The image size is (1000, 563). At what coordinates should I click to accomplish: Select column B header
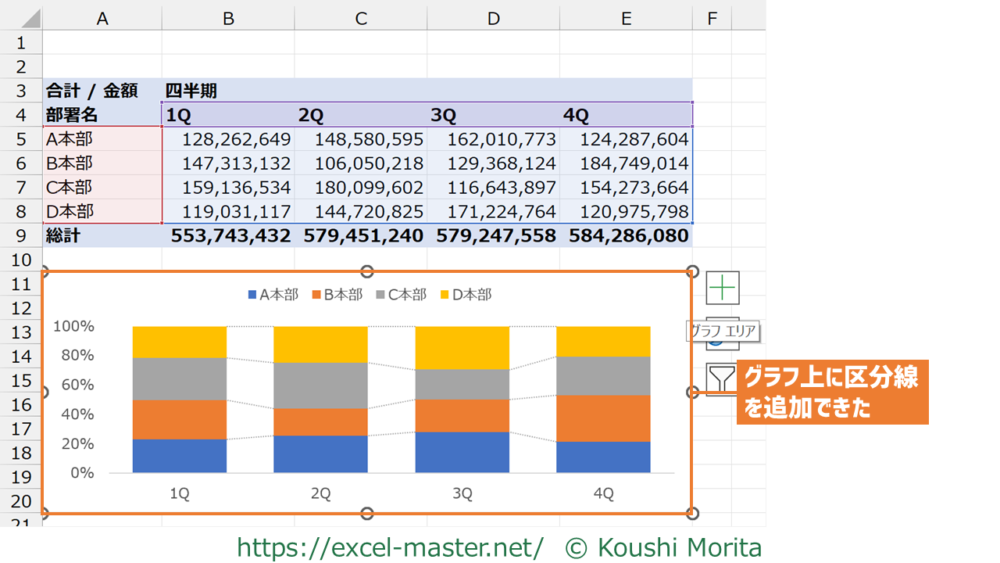point(228,18)
